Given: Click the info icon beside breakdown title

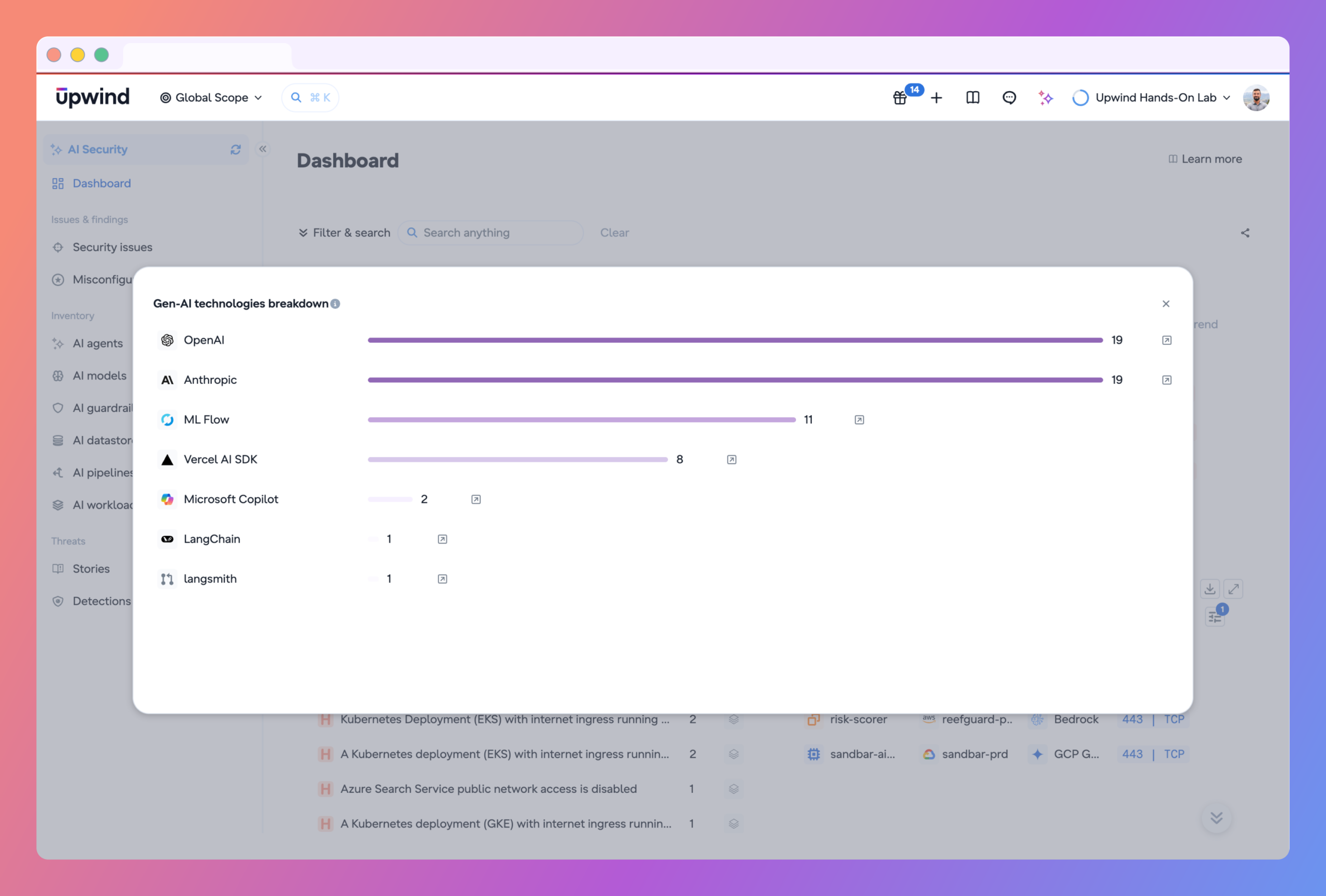Looking at the screenshot, I should click(x=336, y=304).
